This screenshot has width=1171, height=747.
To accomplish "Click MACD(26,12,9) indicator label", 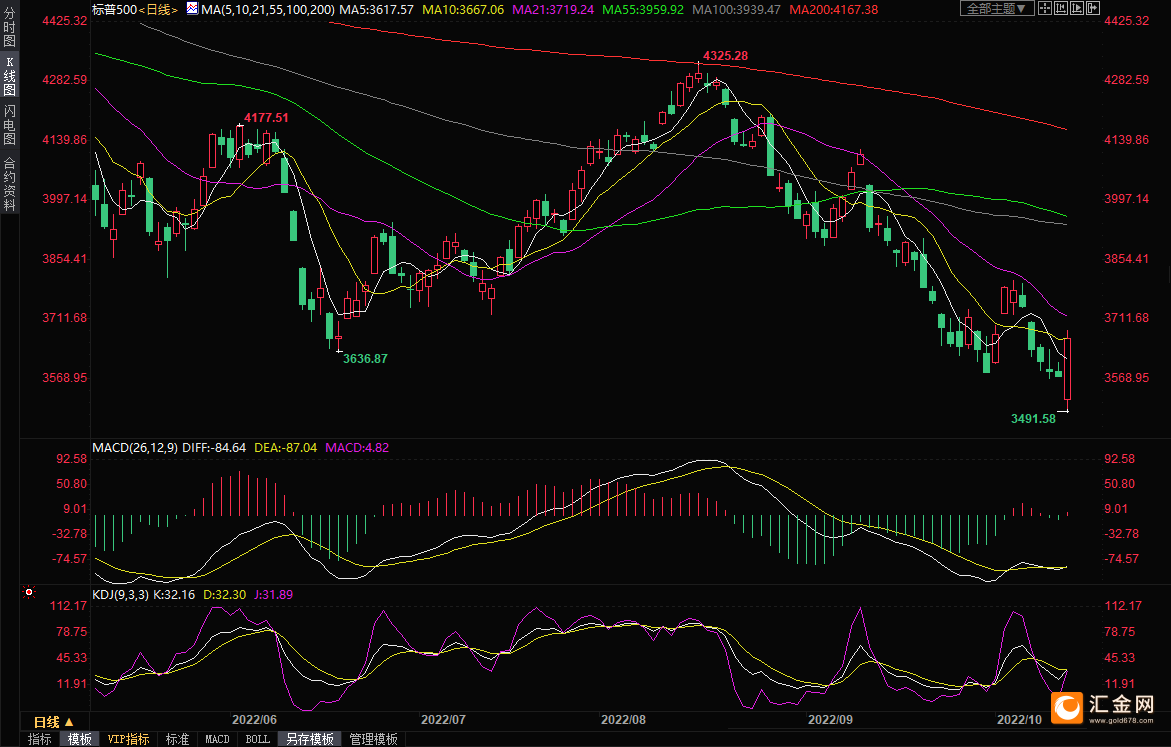I will pos(135,447).
